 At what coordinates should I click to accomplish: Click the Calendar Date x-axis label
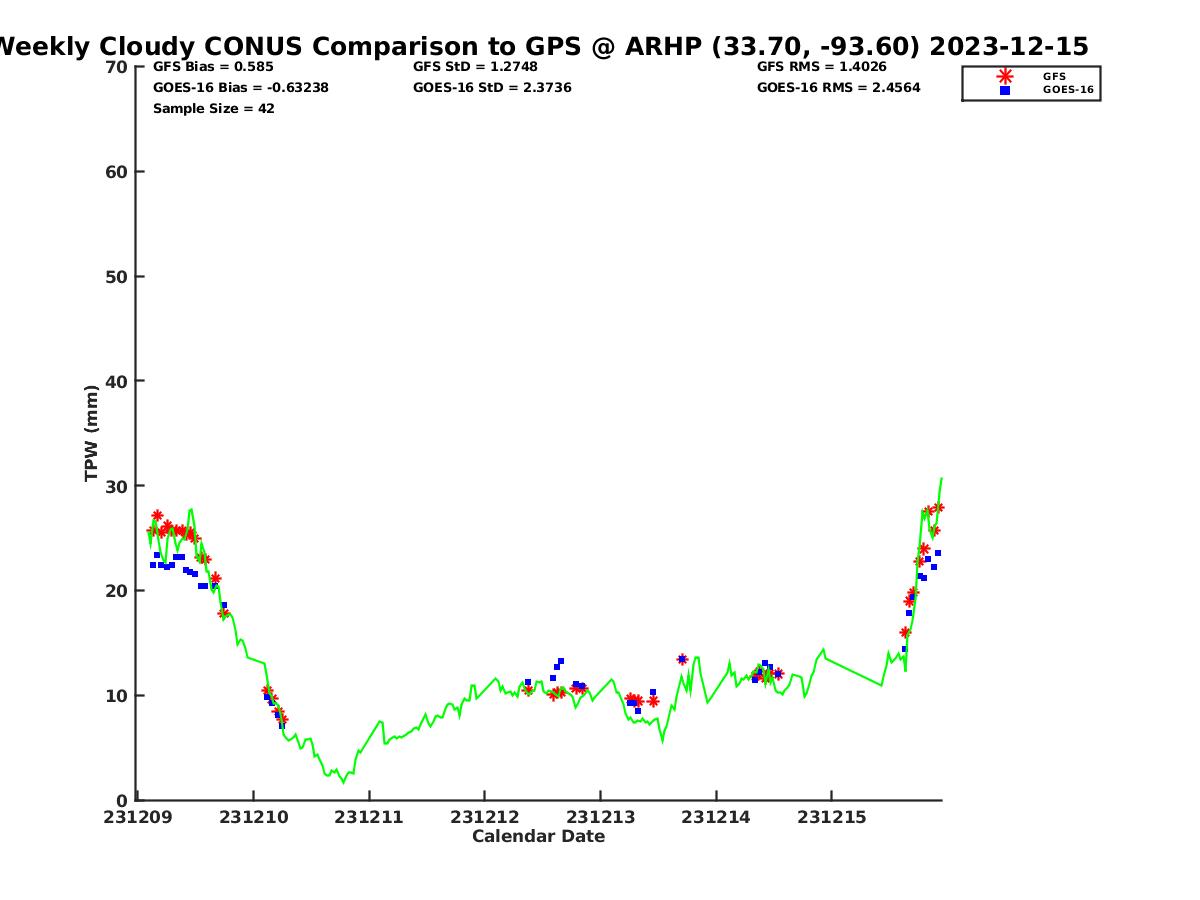538,836
